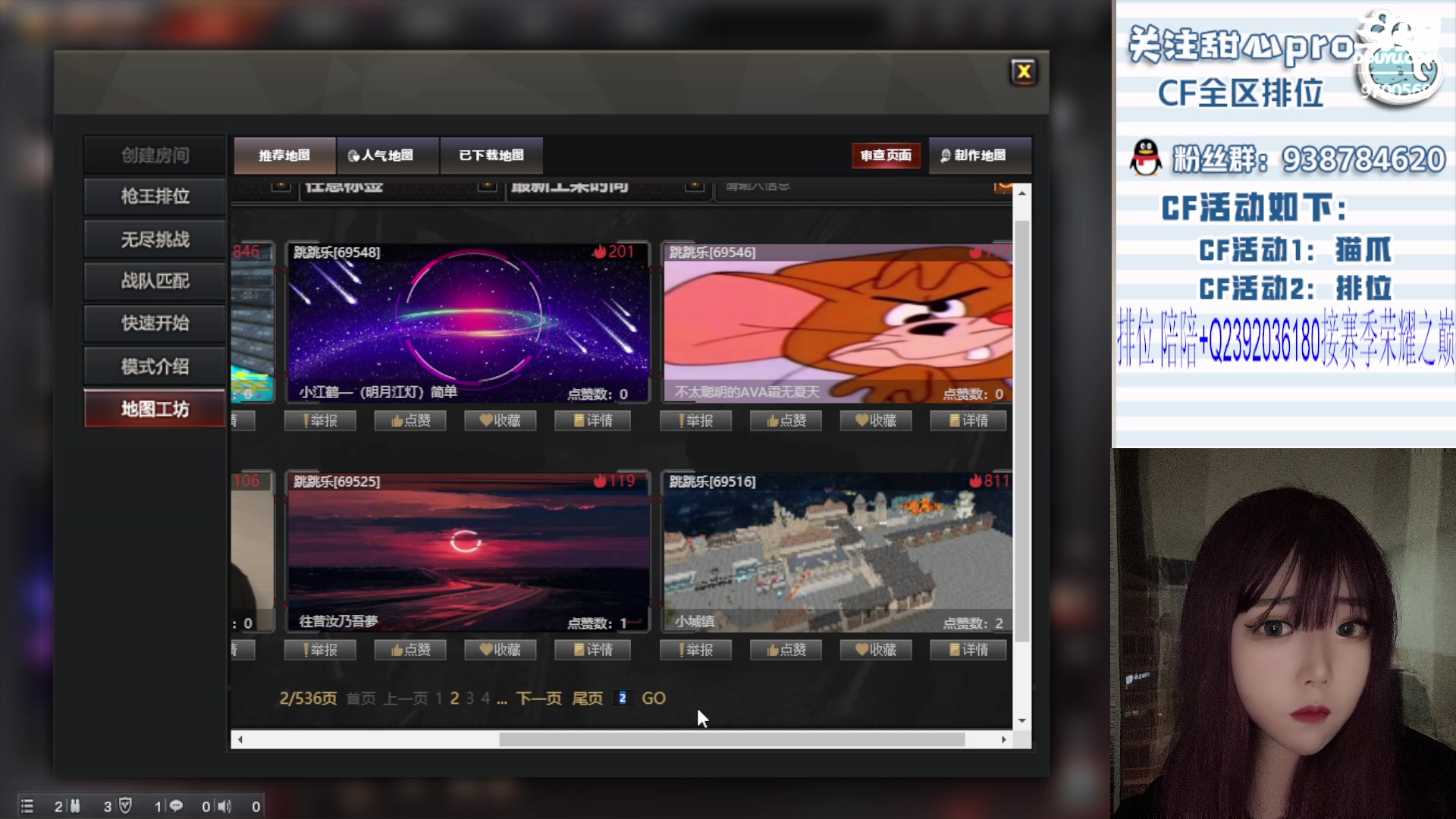
Task: Switch to the 人气地图 tab
Action: click(x=388, y=155)
